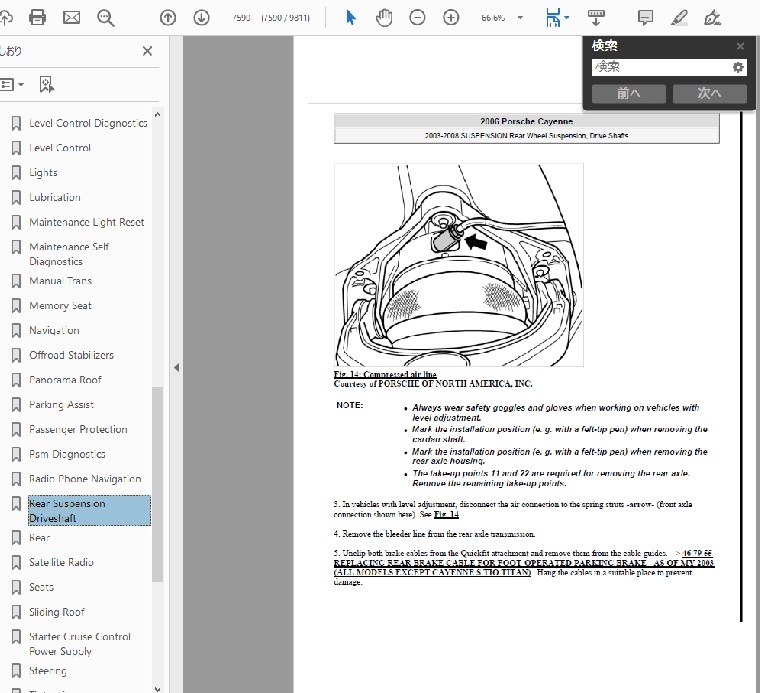Screen dimensions: 760x693
Task: Open the magnifier search tool in toolbar
Action: [105, 17]
